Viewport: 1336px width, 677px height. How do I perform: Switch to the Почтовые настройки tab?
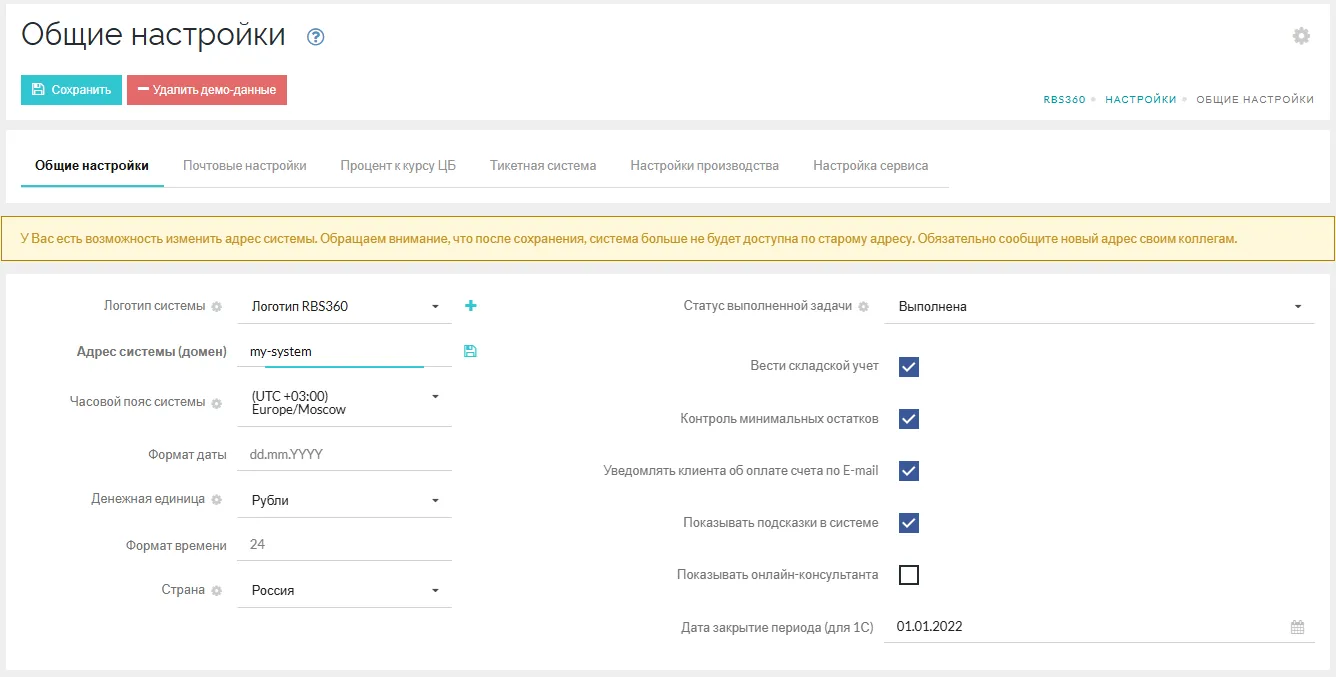[244, 166]
